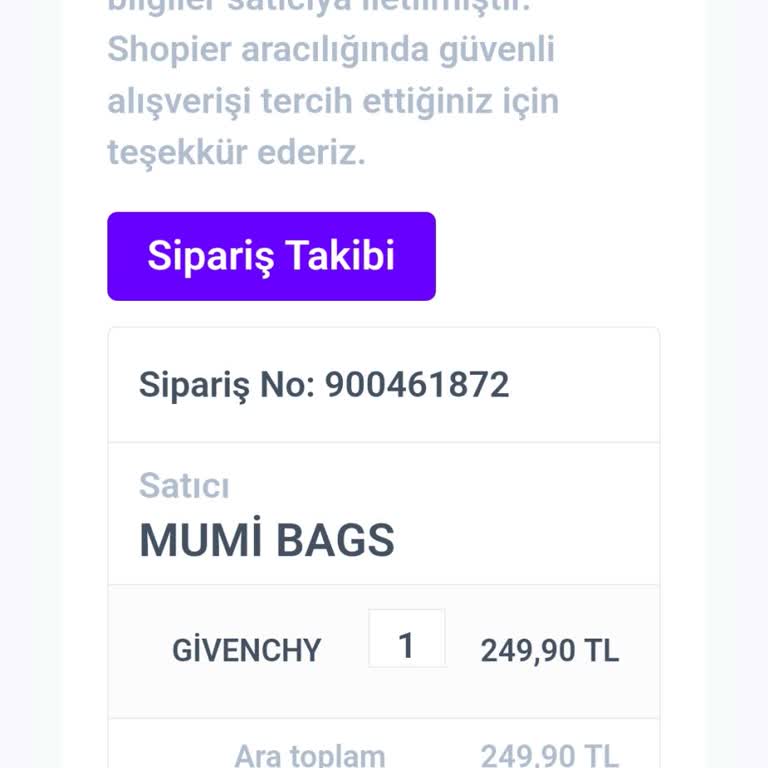Screen dimensions: 768x768
Task: Open the MUMİ BAGS seller name
Action: [x=266, y=541]
